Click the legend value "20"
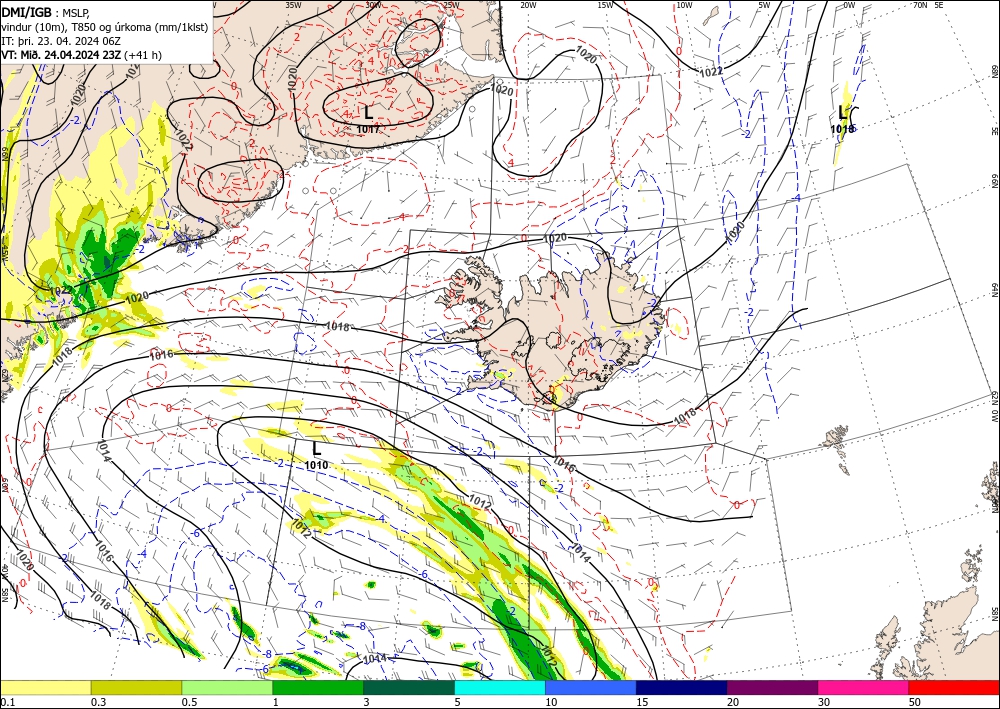Image resolution: width=1000 pixels, height=709 pixels. pyautogui.click(x=733, y=702)
